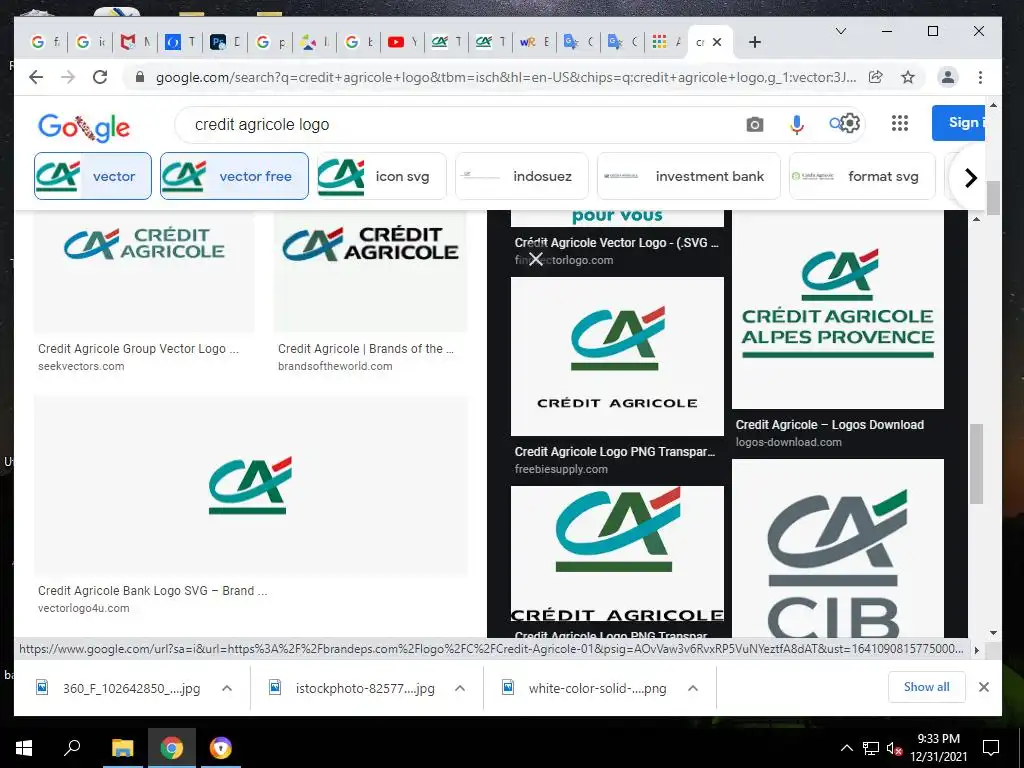Switch to the YouTube tab
The image size is (1024, 768).
click(x=404, y=42)
